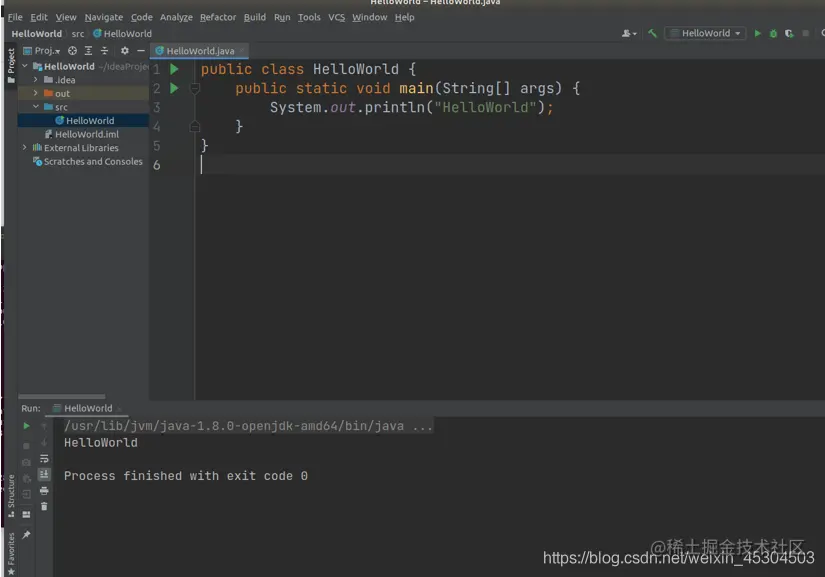Click the Project panel horizontal scrollbar
Image resolution: width=825 pixels, height=577 pixels.
click(62, 396)
